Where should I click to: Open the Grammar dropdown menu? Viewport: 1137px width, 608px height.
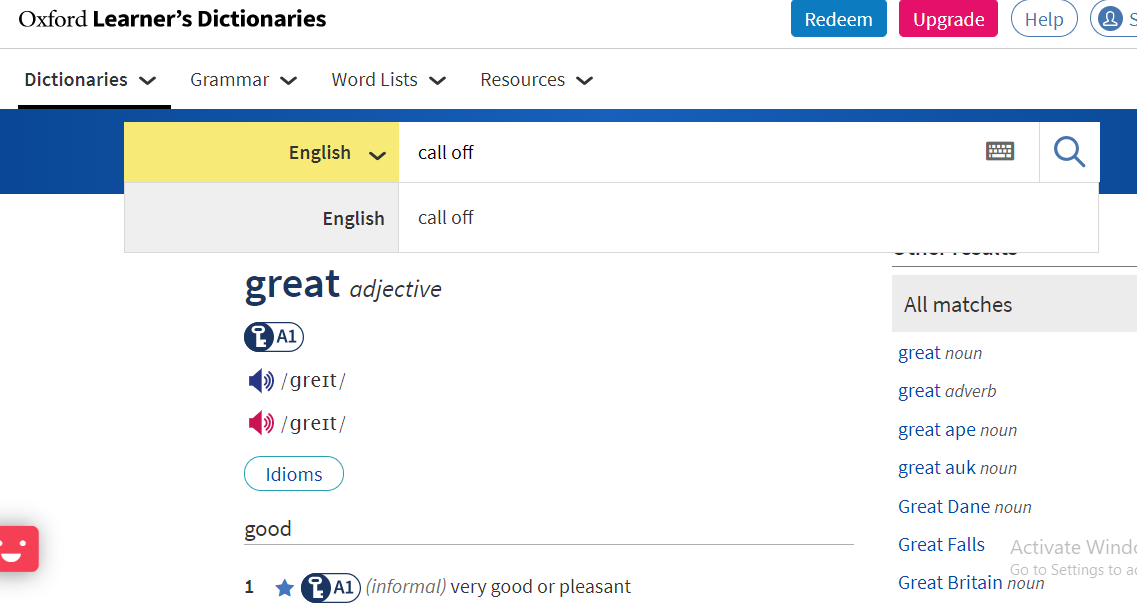[243, 80]
